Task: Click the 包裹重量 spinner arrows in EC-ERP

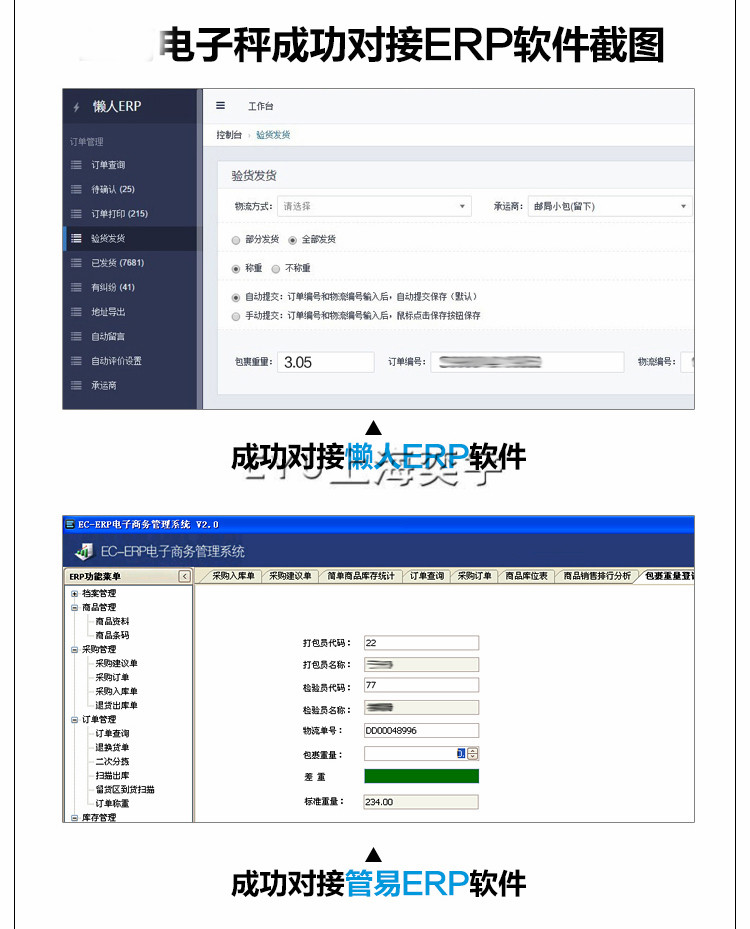Action: click(473, 754)
